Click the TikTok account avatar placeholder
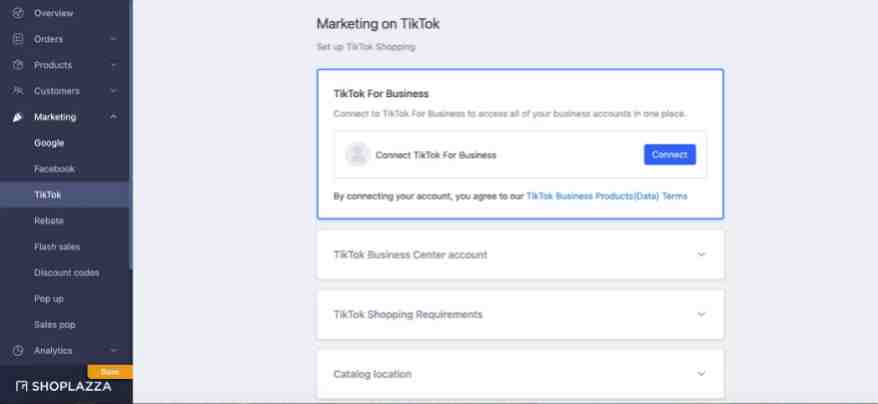The width and height of the screenshot is (878, 404). point(357,155)
